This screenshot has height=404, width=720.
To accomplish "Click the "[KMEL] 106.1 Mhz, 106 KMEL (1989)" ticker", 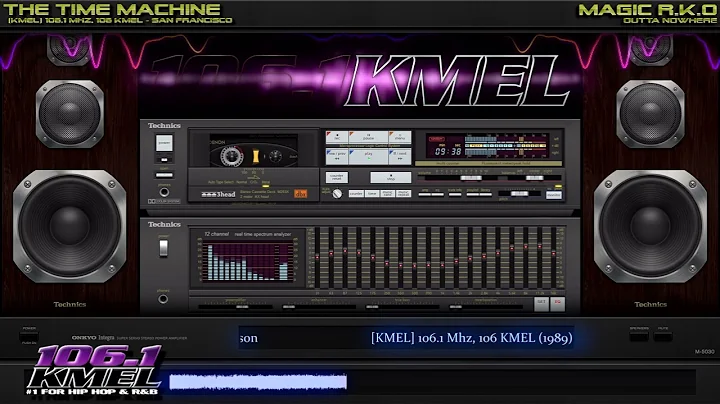I will click(472, 338).
